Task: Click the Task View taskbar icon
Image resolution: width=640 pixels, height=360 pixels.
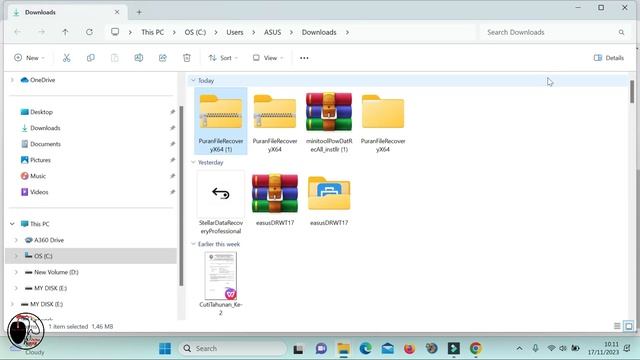Action: (x=298, y=349)
